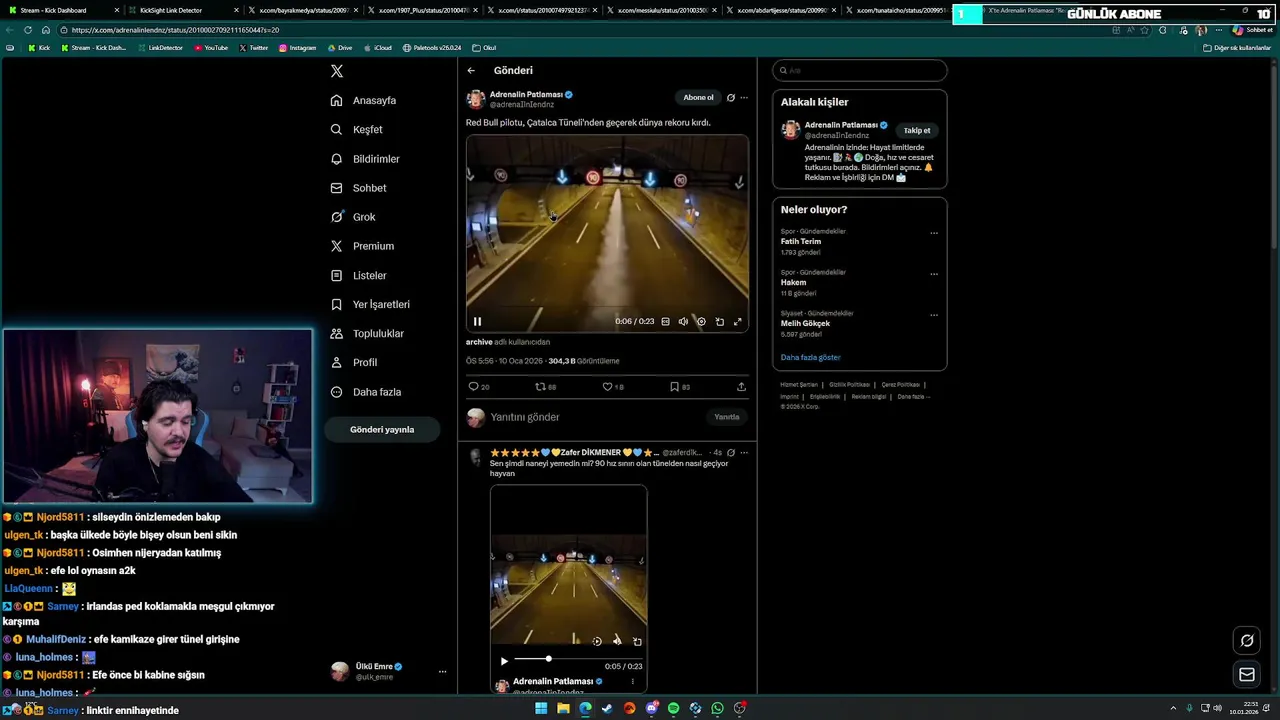Image resolution: width=1280 pixels, height=720 pixels.
Task: Mute the quoted reply video
Action: click(617, 641)
